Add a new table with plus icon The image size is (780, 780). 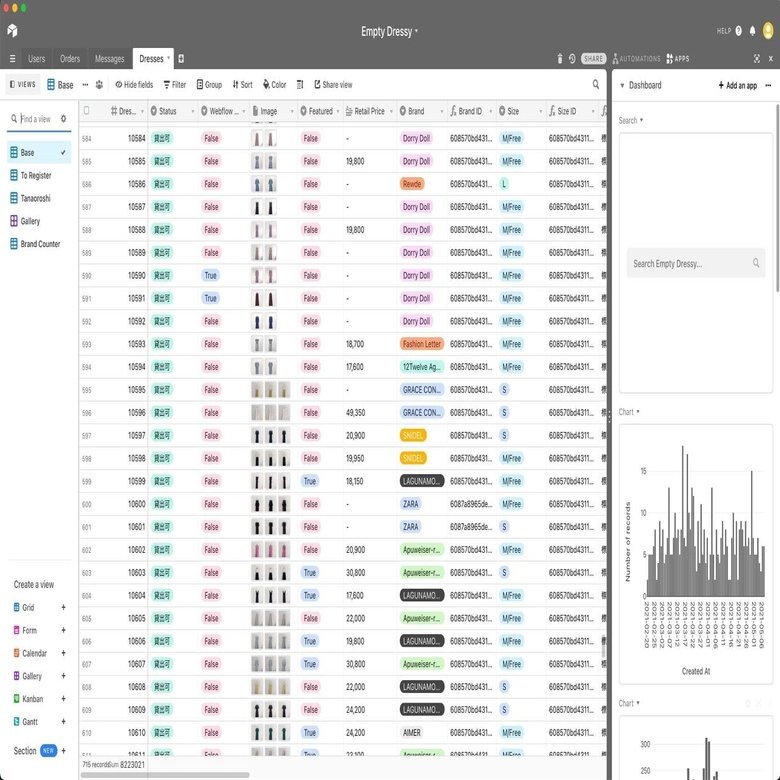tap(181, 59)
